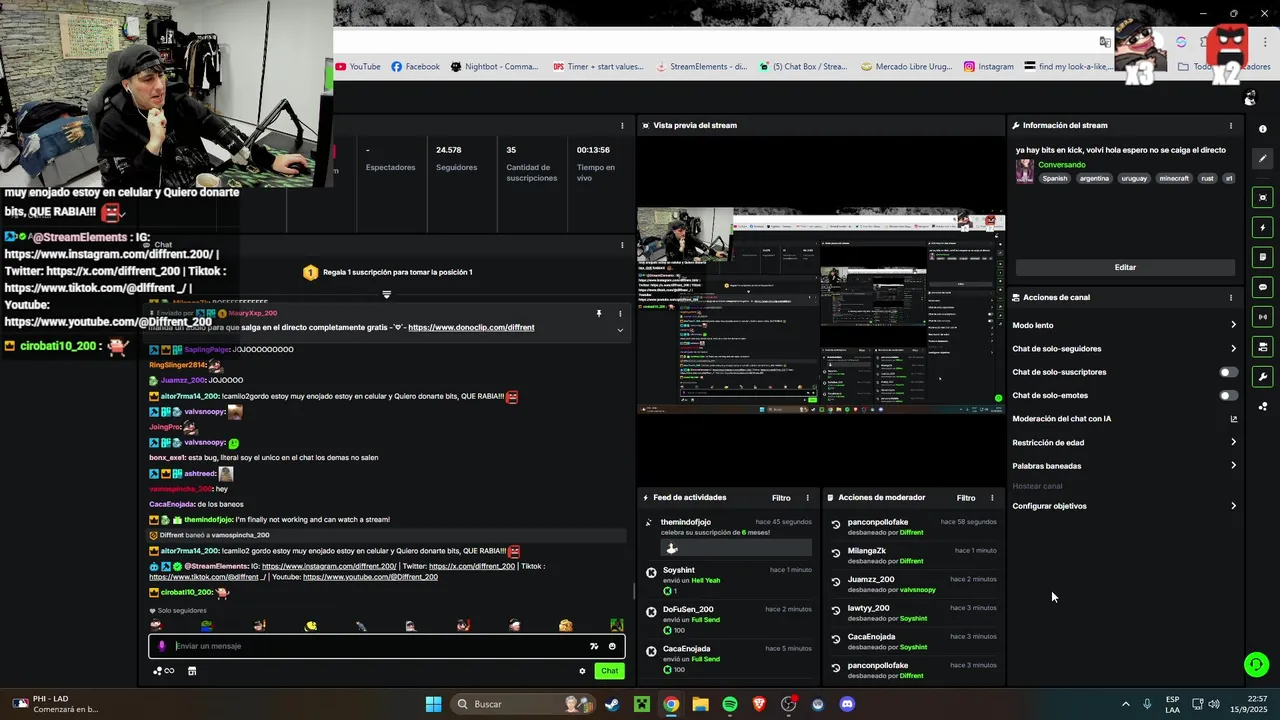The height and width of the screenshot is (720, 1280).
Task: Open chat settings gear beside Chat button
Action: point(582,671)
